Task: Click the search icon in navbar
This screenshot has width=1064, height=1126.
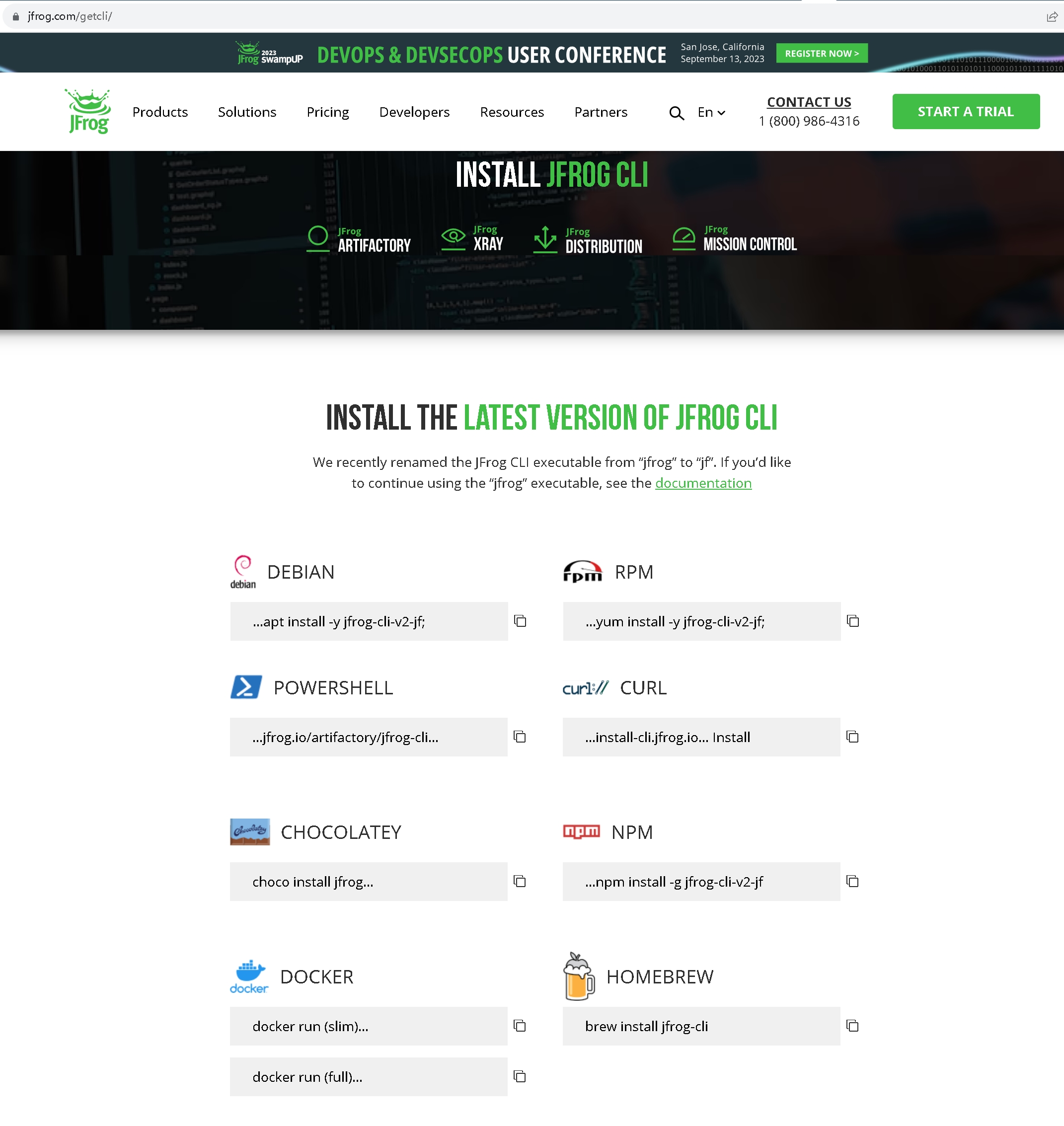Action: [x=677, y=112]
